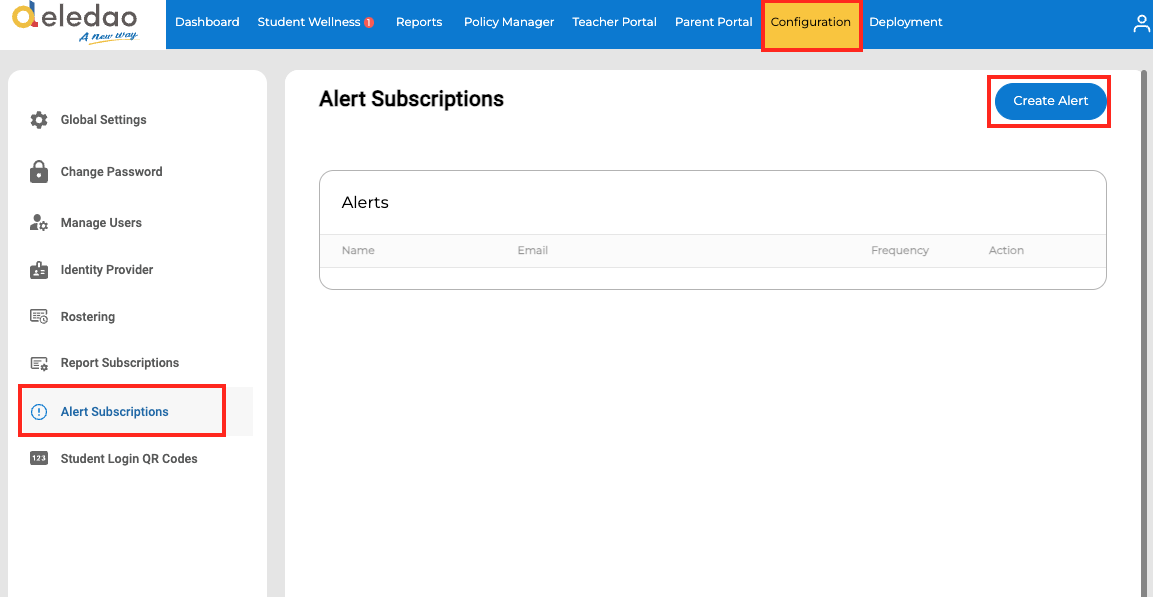Click the Rostering schedule icon
1153x597 pixels.
click(x=39, y=317)
